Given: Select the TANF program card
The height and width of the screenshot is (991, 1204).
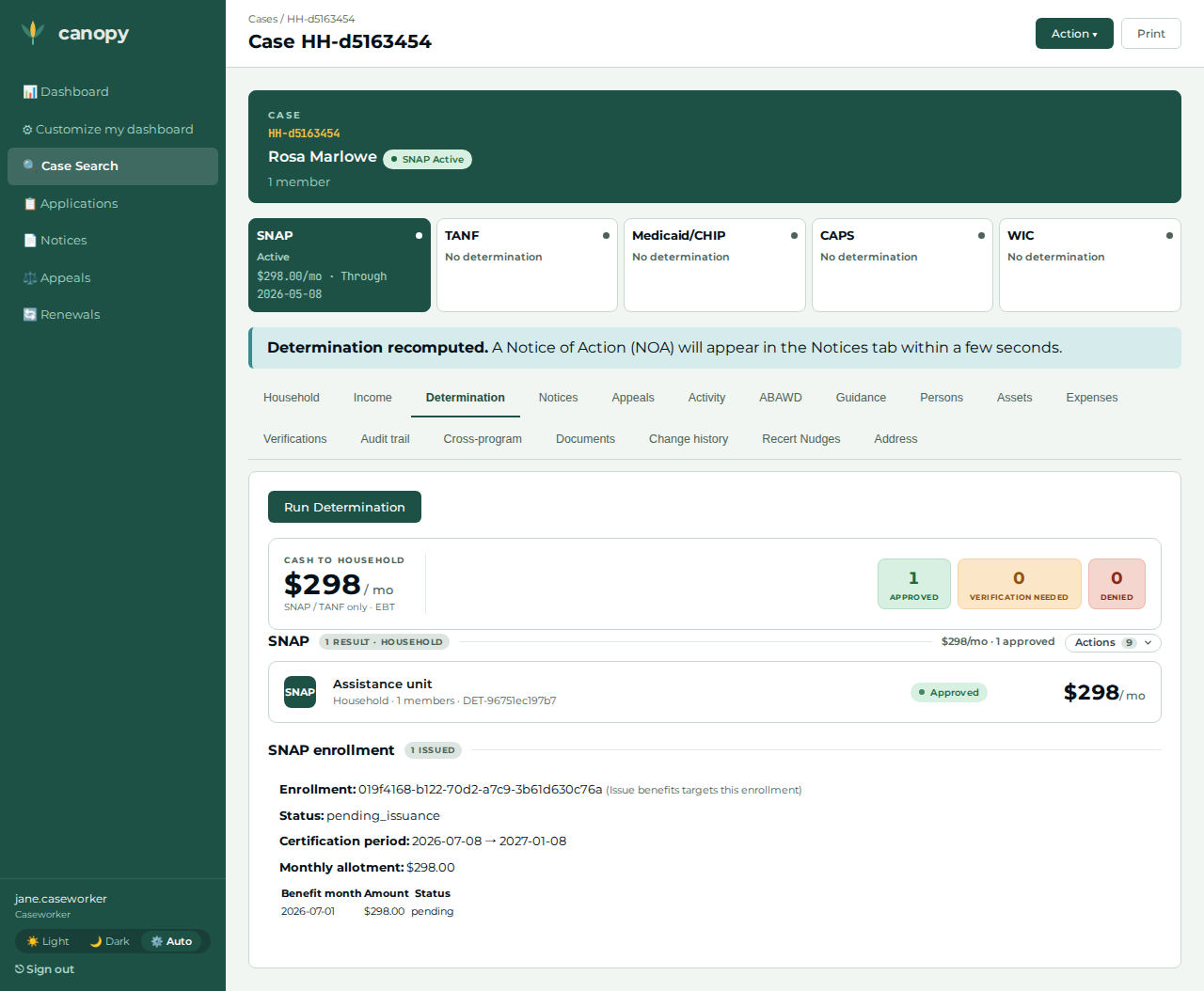Looking at the screenshot, I should [527, 265].
